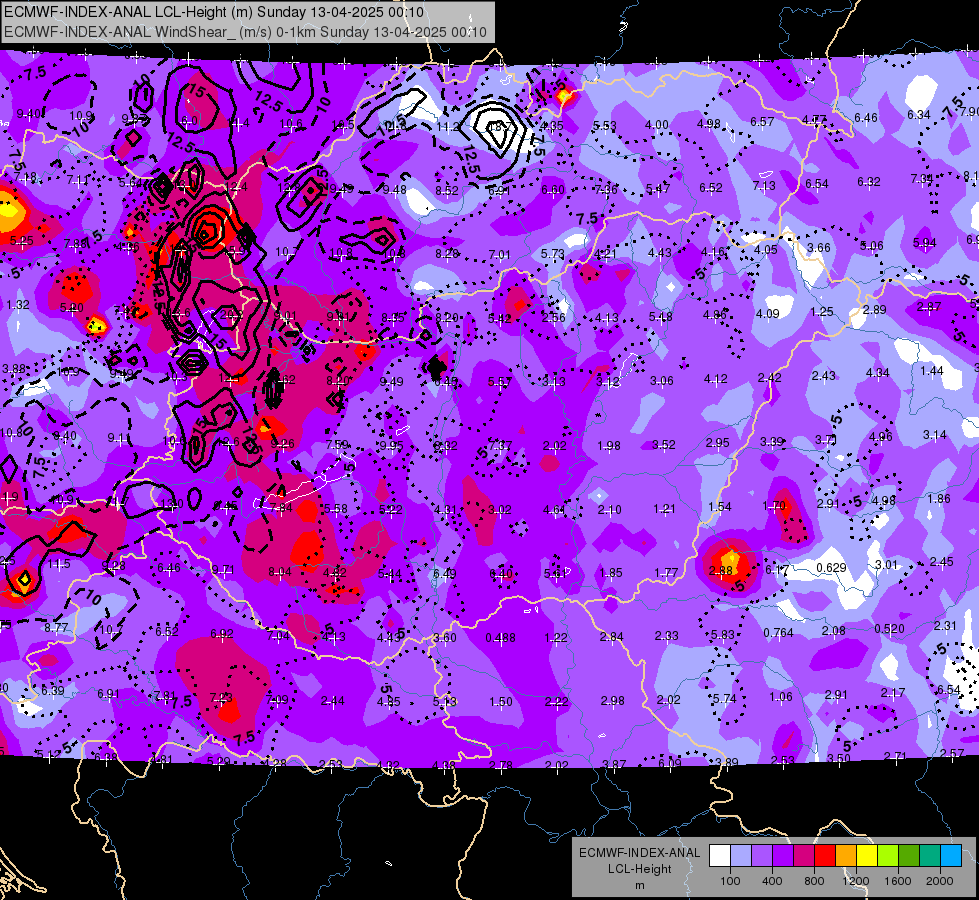Click the grid value 6.57

[762, 121]
